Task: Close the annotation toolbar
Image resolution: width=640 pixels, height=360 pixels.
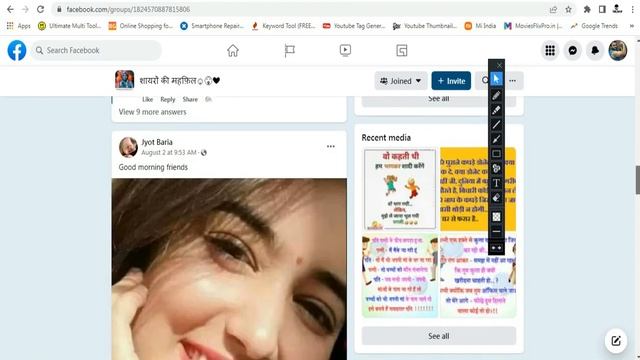Action: [499, 65]
